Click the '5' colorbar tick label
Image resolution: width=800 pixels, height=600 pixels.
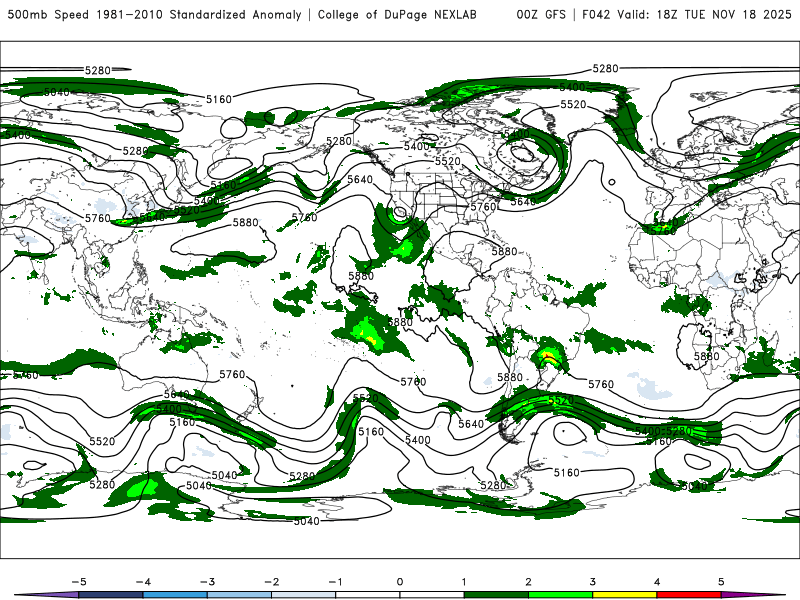(x=721, y=582)
